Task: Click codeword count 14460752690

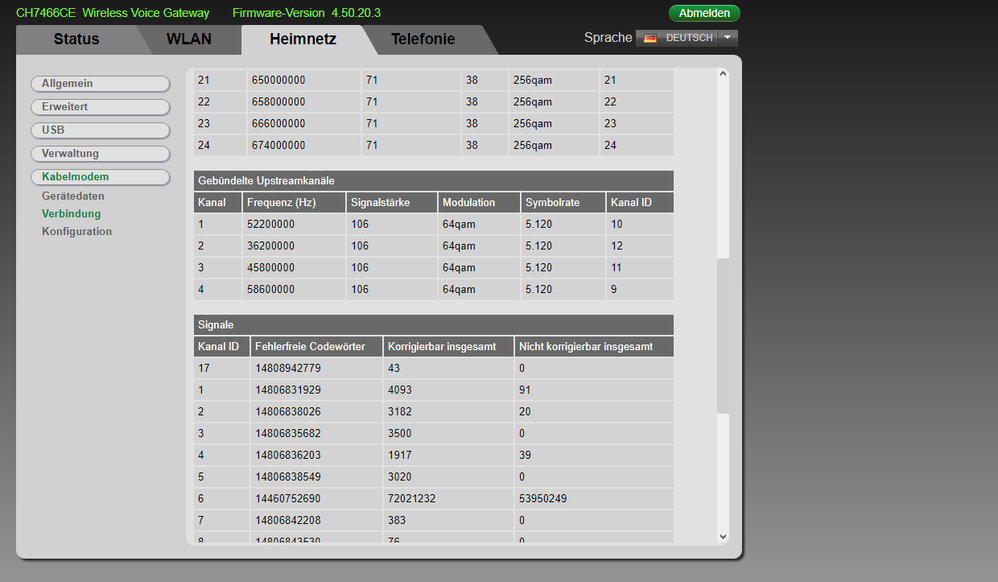Action: [x=288, y=499]
